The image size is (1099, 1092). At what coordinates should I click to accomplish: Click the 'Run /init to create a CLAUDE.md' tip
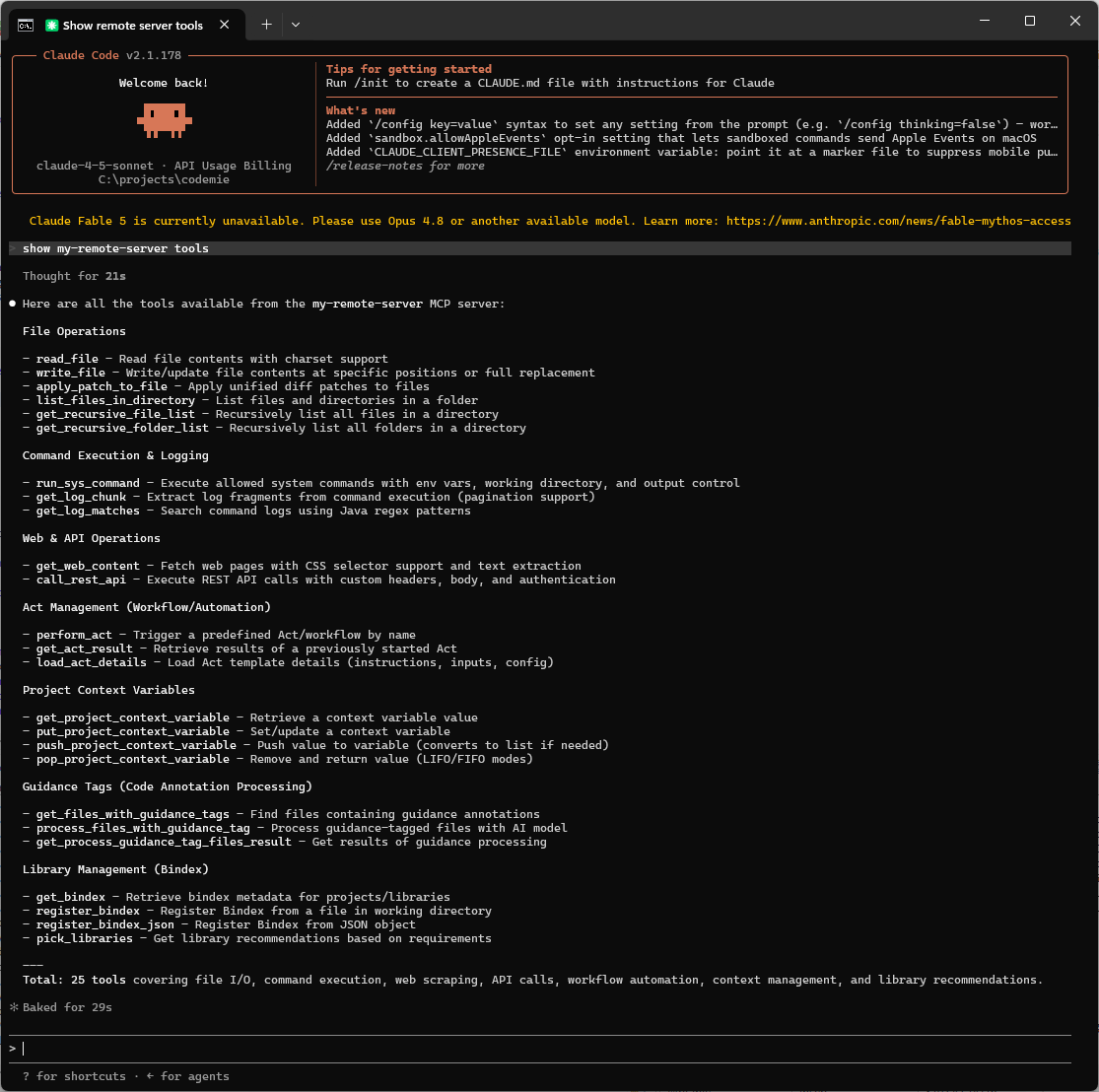pos(550,83)
